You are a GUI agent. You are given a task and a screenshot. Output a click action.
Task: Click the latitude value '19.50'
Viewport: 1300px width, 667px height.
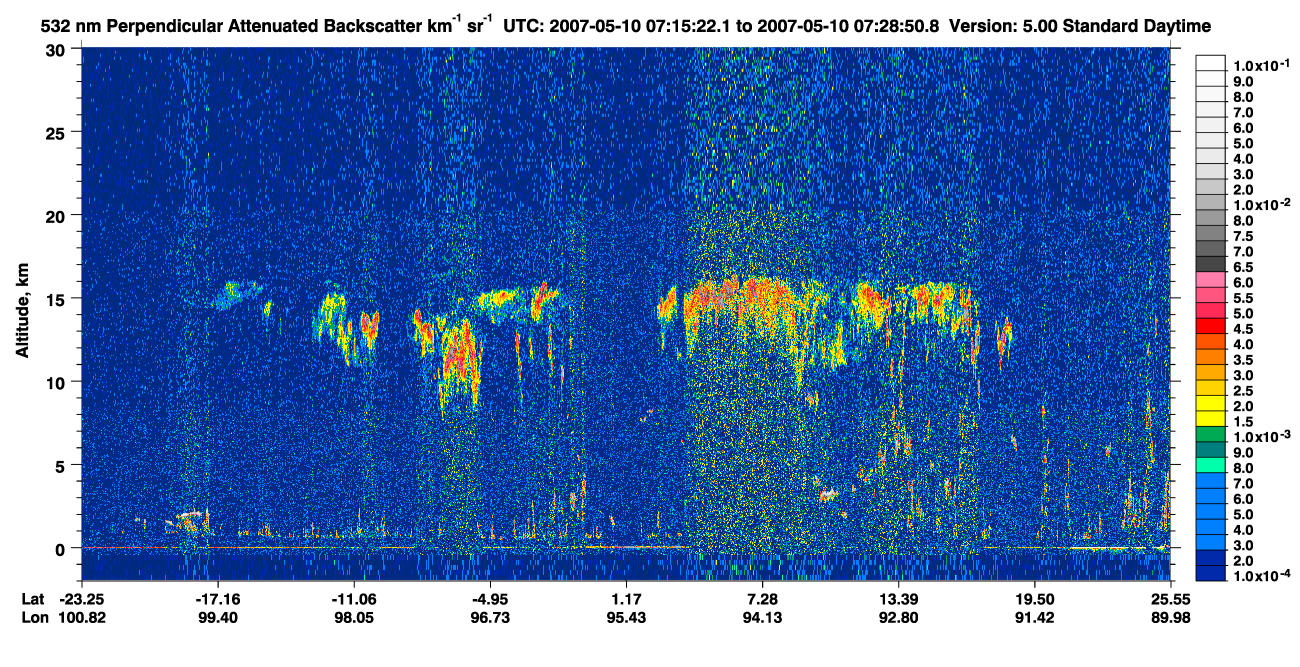1034,599
